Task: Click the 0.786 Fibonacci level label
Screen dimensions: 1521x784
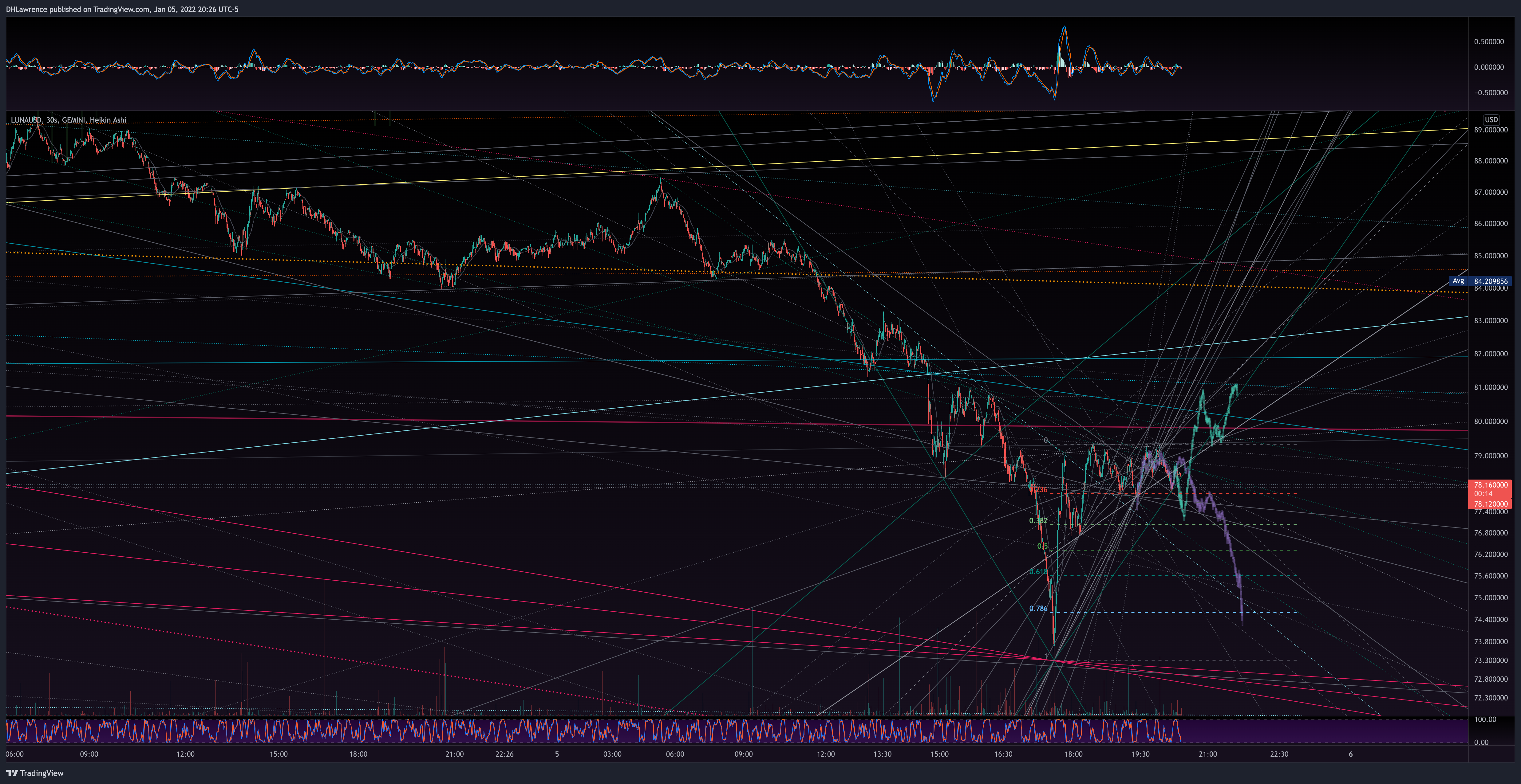Action: [x=1038, y=608]
